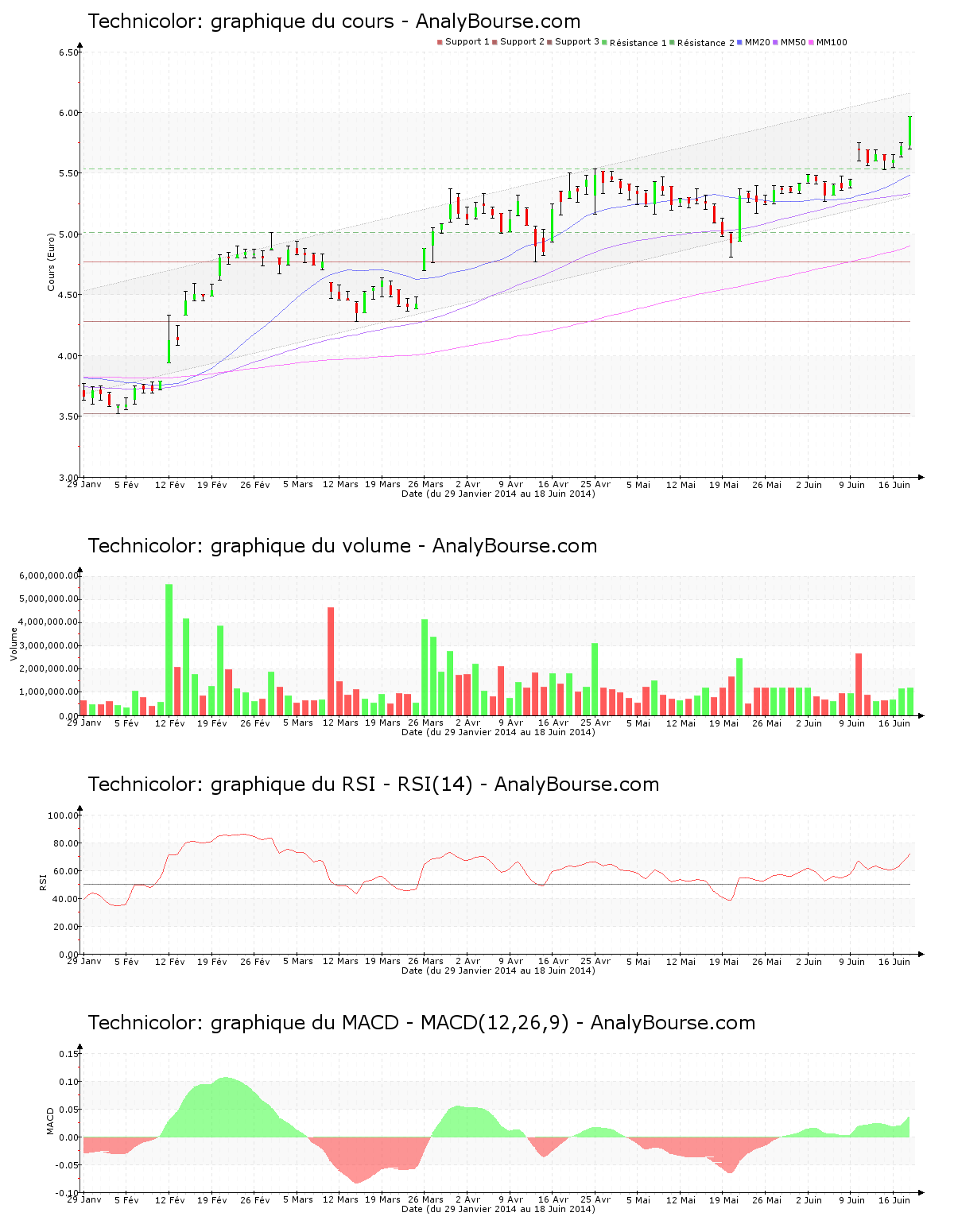
Task: Click the vertical 'Volume' axis label
Action: click(x=14, y=644)
